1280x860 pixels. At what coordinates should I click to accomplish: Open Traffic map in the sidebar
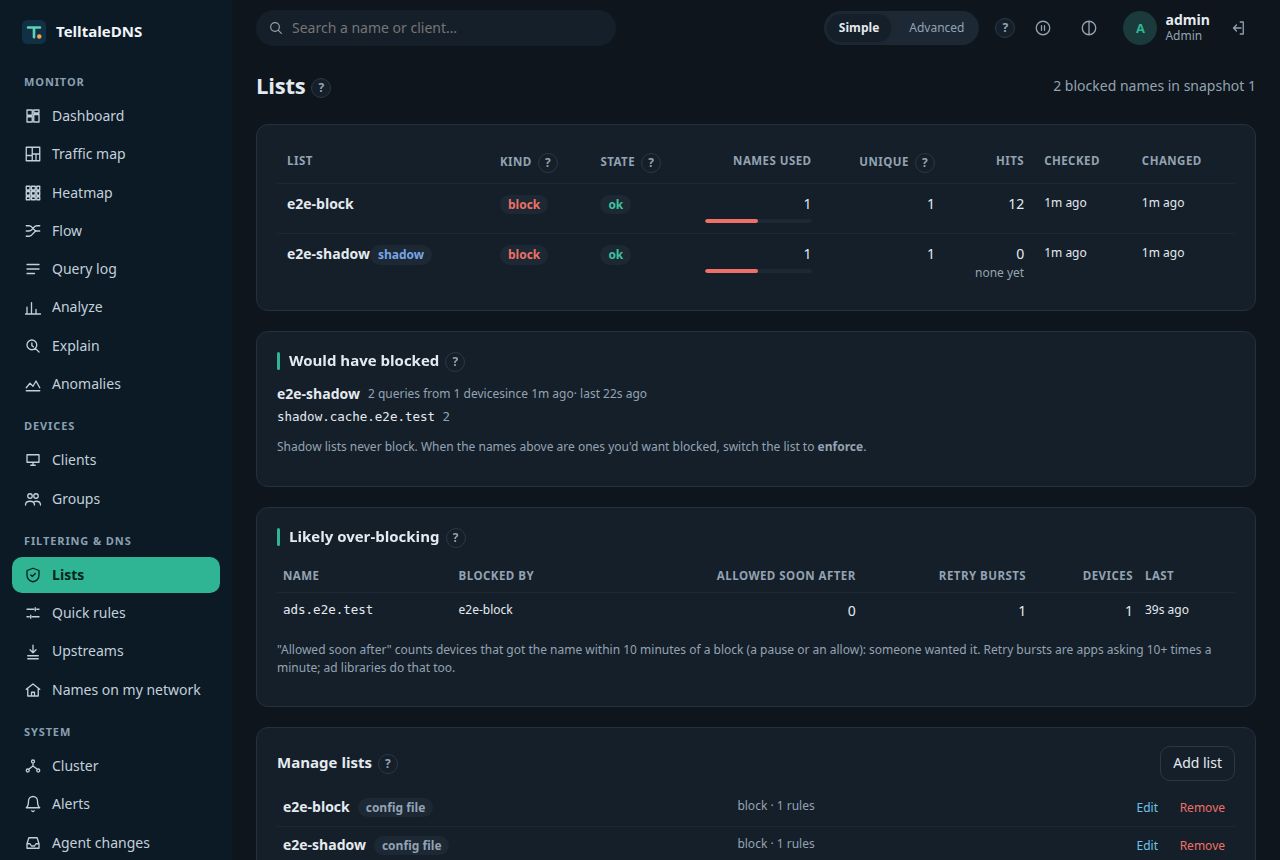click(x=116, y=154)
